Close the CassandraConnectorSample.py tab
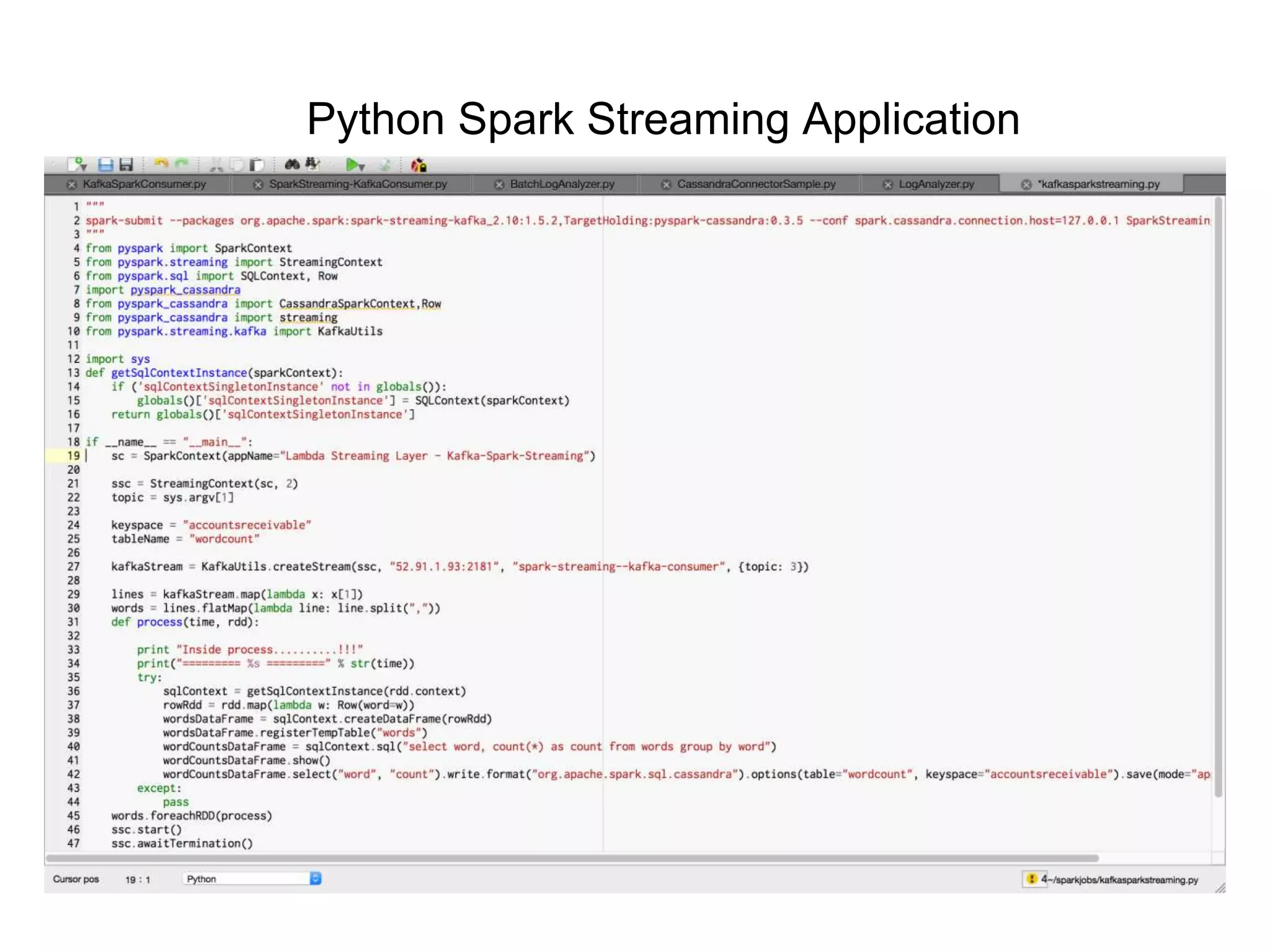 (x=666, y=185)
